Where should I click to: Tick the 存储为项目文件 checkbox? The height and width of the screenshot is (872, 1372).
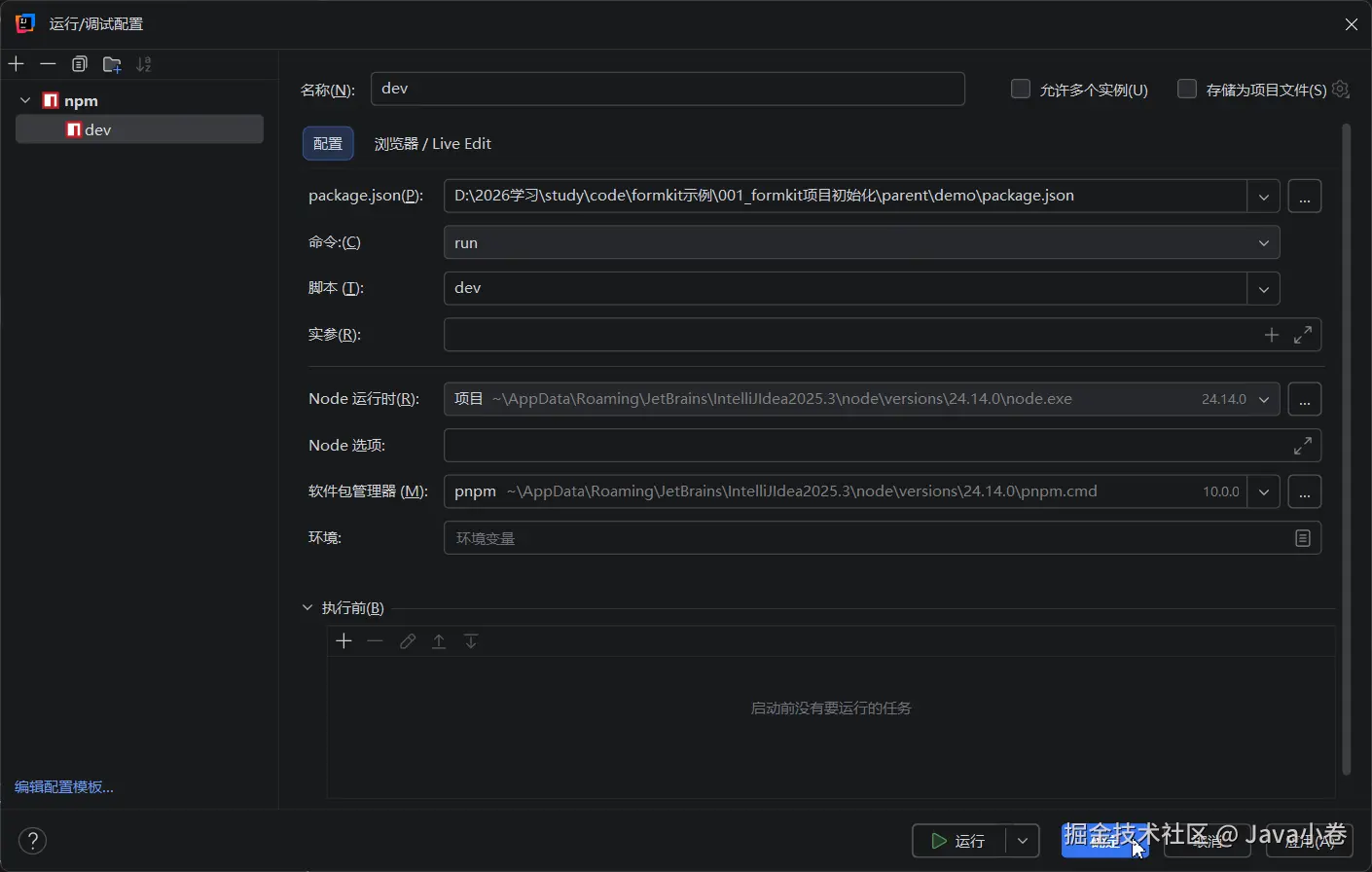1187,90
